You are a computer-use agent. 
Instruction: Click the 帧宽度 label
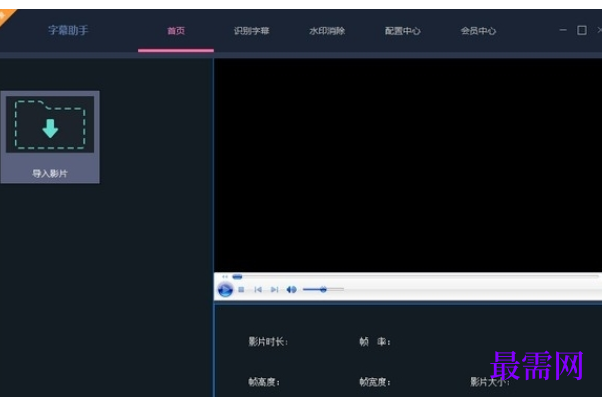coord(375,382)
